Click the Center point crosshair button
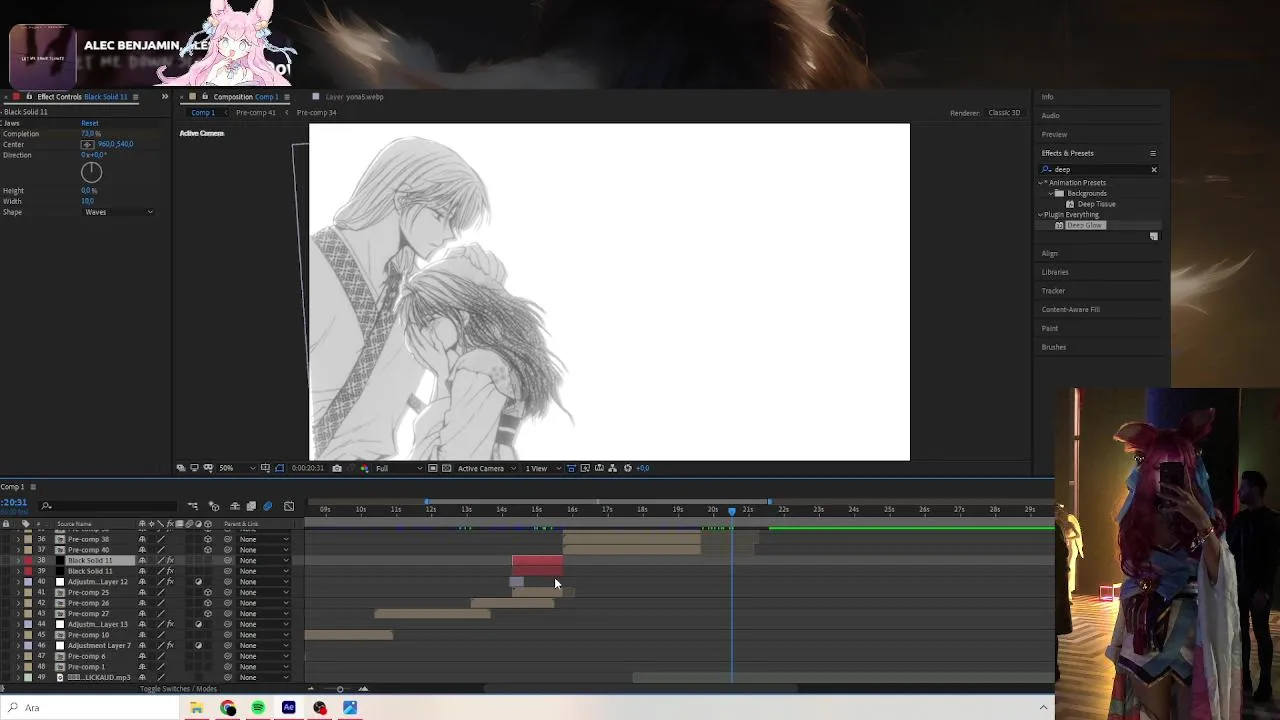Screen dimensions: 1280x720 tap(87, 145)
